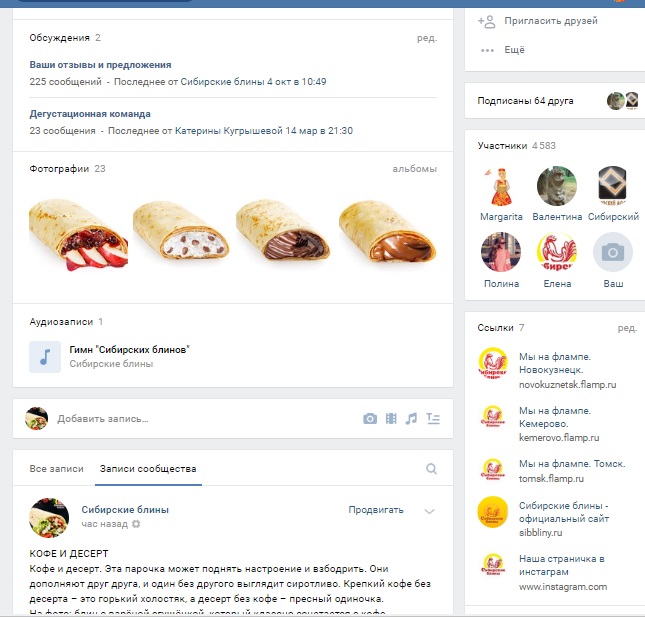Click the invite friends person icon
This screenshot has width=645, height=617.
(487, 21)
